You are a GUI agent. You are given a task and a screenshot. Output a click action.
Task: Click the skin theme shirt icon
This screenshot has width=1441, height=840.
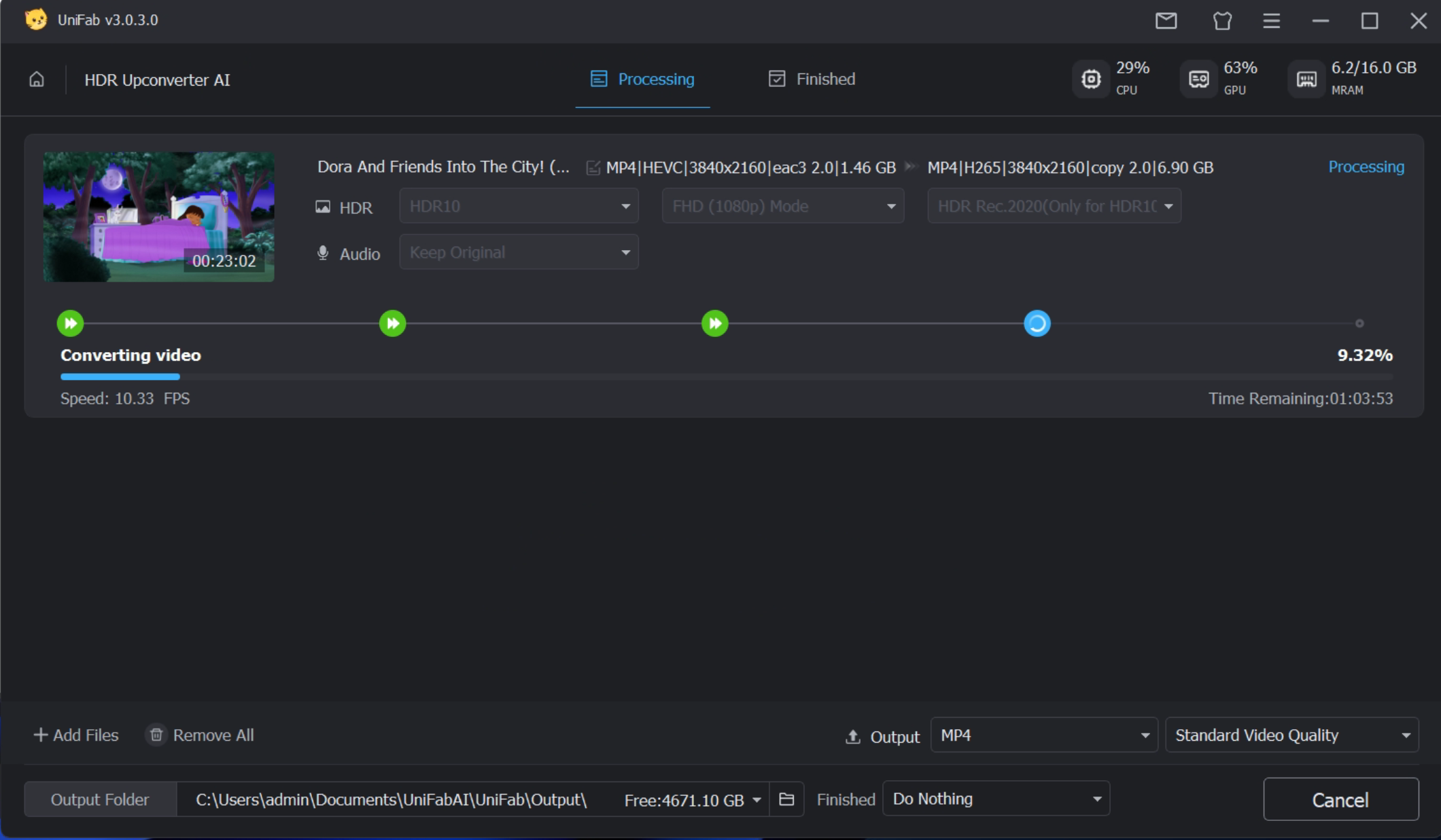click(x=1222, y=20)
